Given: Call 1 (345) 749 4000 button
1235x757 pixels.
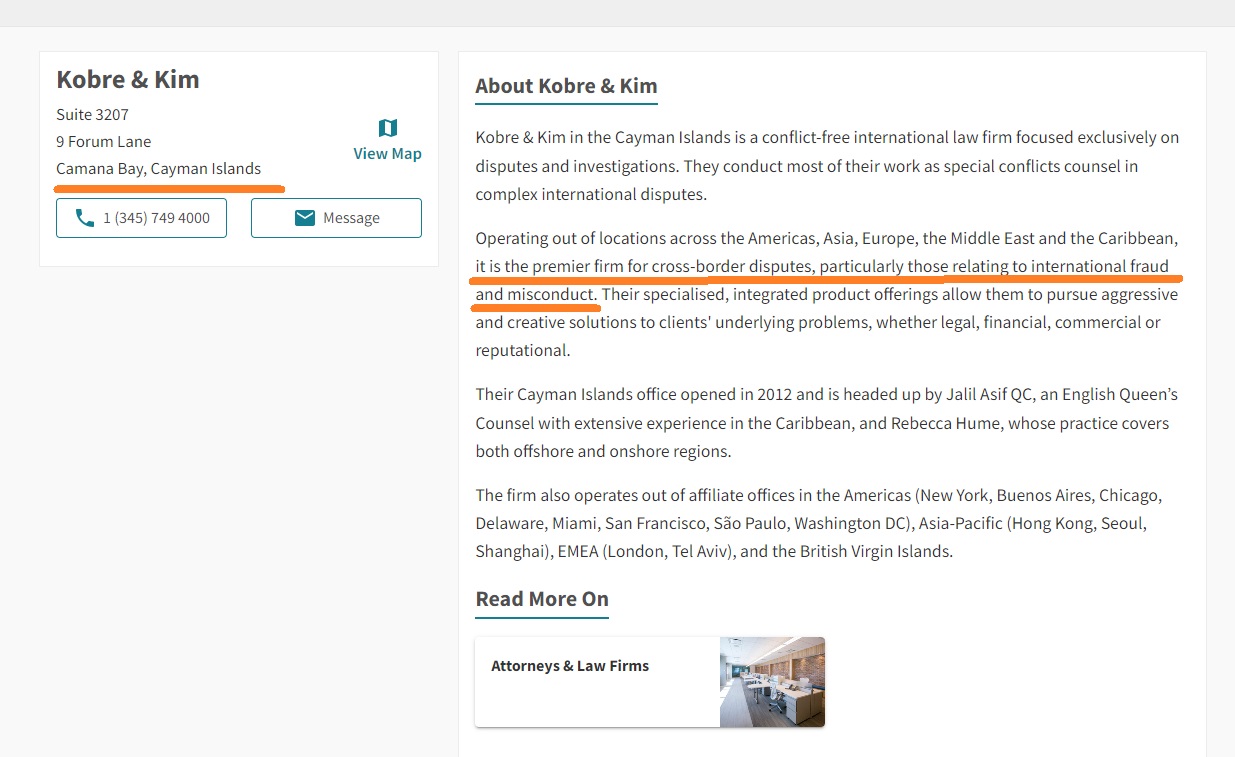Looking at the screenshot, I should (141, 218).
